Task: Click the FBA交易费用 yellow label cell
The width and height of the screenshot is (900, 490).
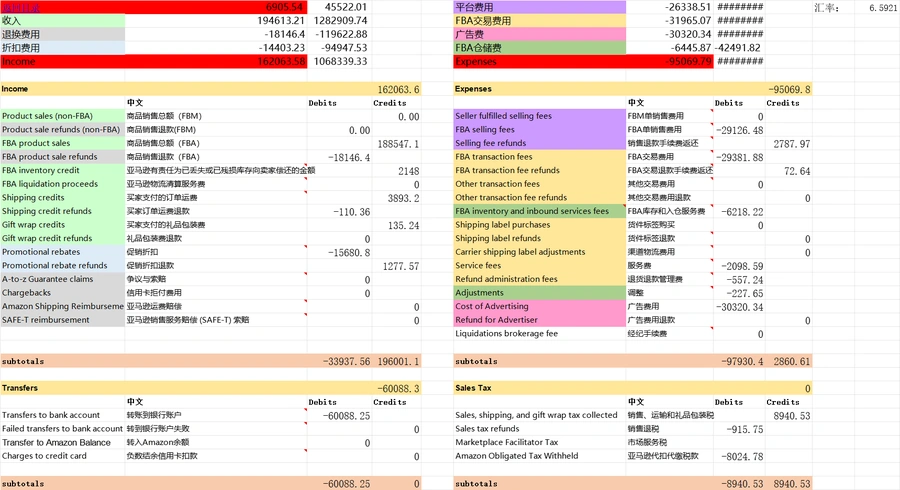Action: click(x=540, y=21)
